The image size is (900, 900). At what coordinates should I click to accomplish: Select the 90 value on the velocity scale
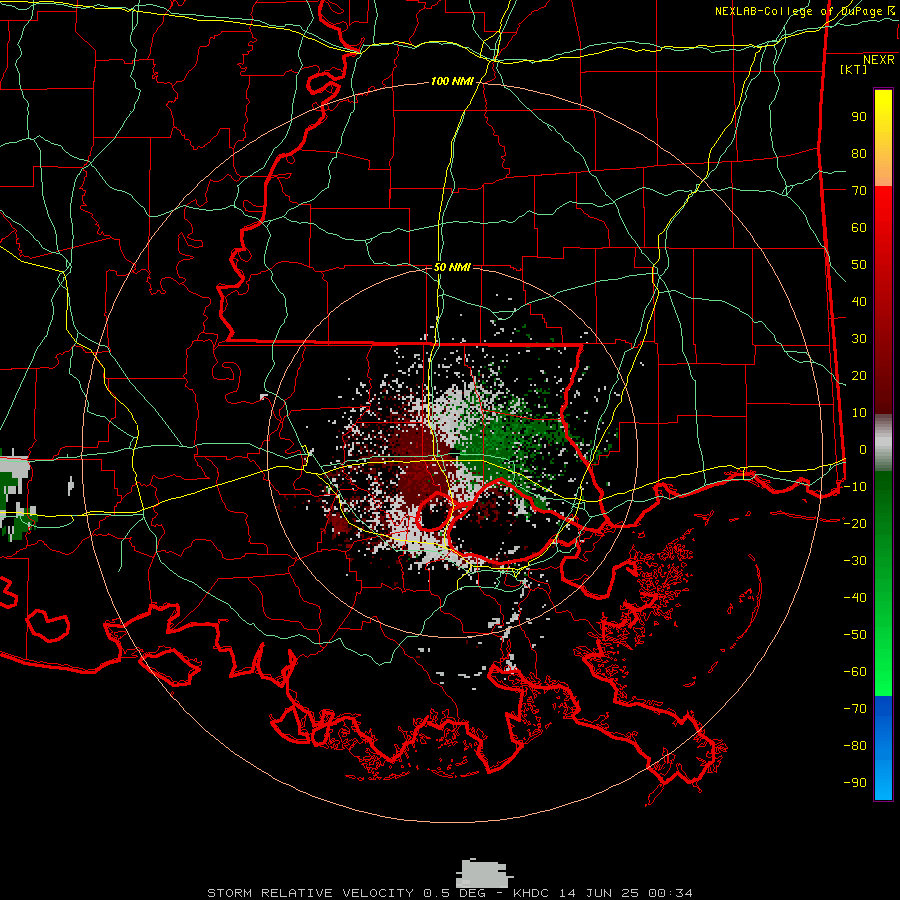click(859, 117)
